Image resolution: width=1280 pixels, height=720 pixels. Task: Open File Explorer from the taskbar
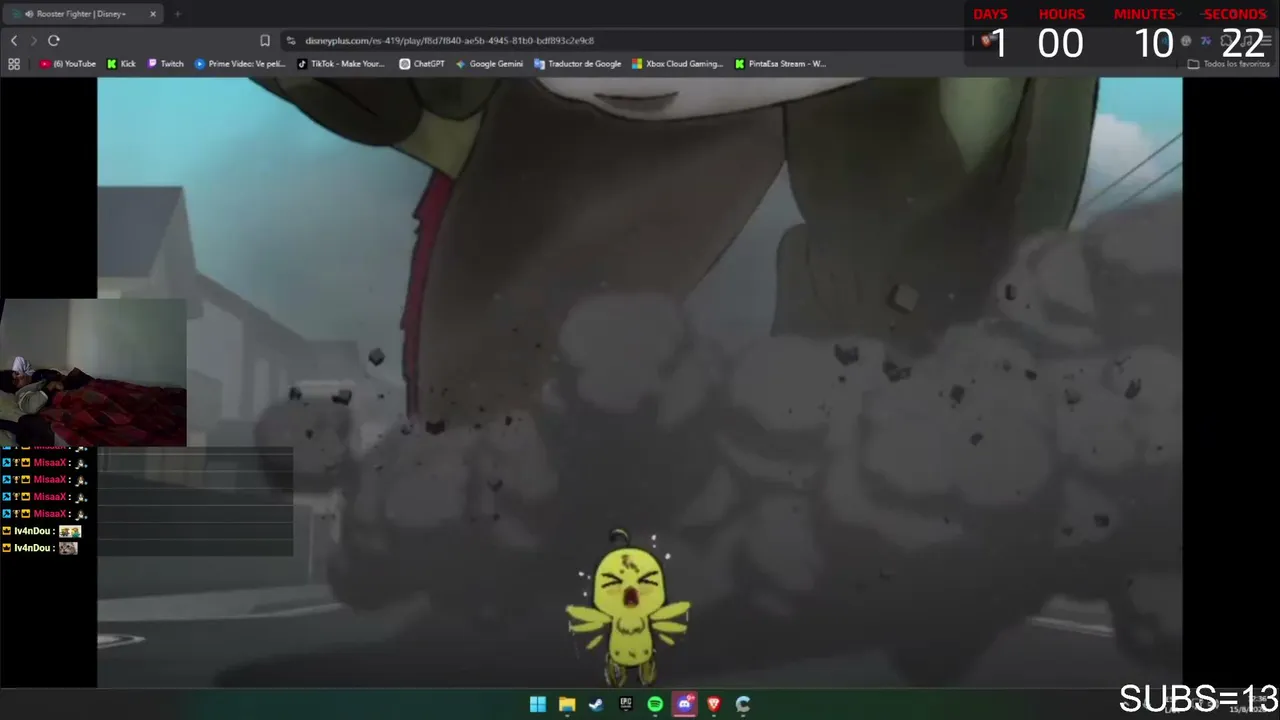pyautogui.click(x=567, y=704)
